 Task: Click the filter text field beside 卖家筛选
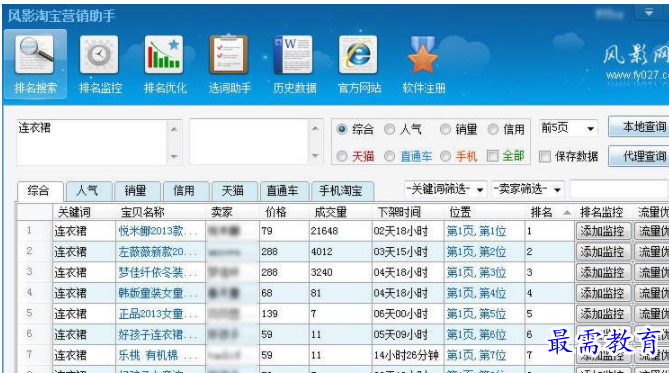[620, 189]
